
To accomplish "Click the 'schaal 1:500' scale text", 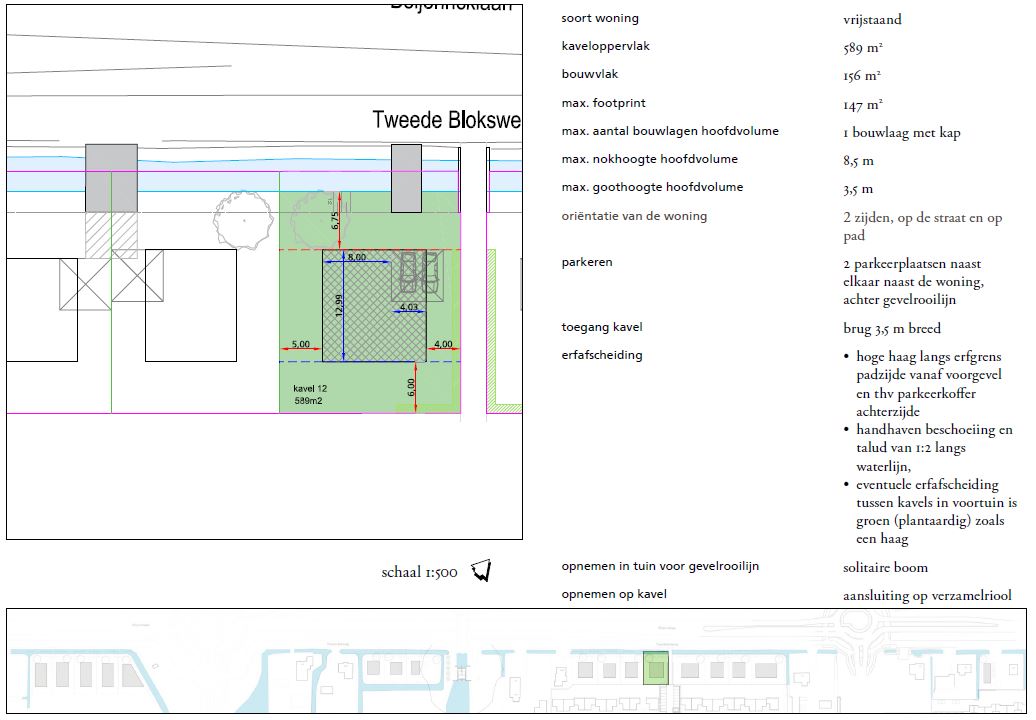I will coord(419,573).
